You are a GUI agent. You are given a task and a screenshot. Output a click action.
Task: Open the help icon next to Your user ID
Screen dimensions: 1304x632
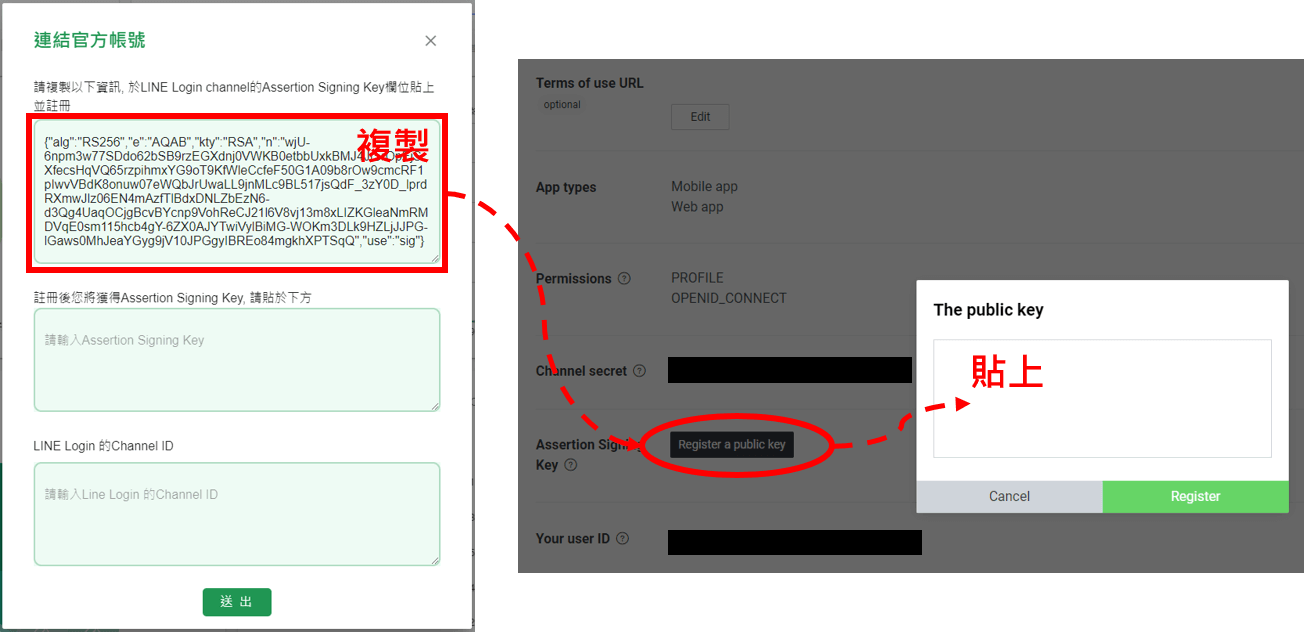point(622,539)
